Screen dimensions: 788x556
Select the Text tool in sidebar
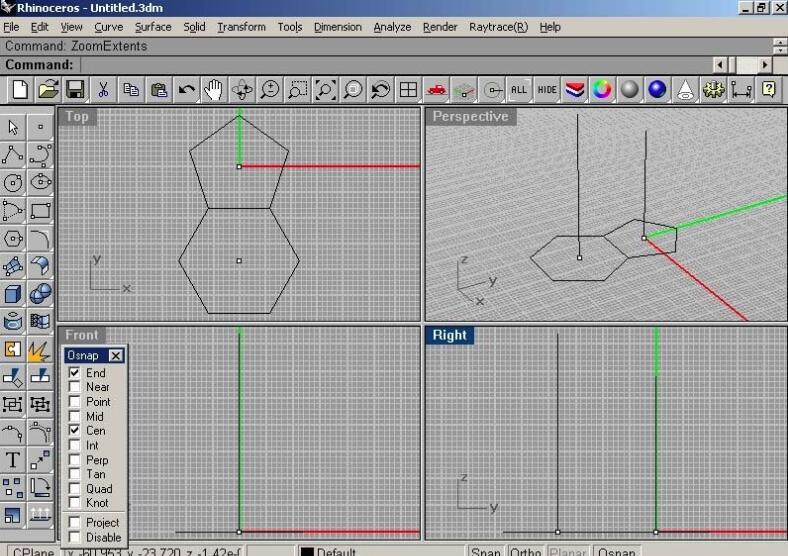pos(13,460)
